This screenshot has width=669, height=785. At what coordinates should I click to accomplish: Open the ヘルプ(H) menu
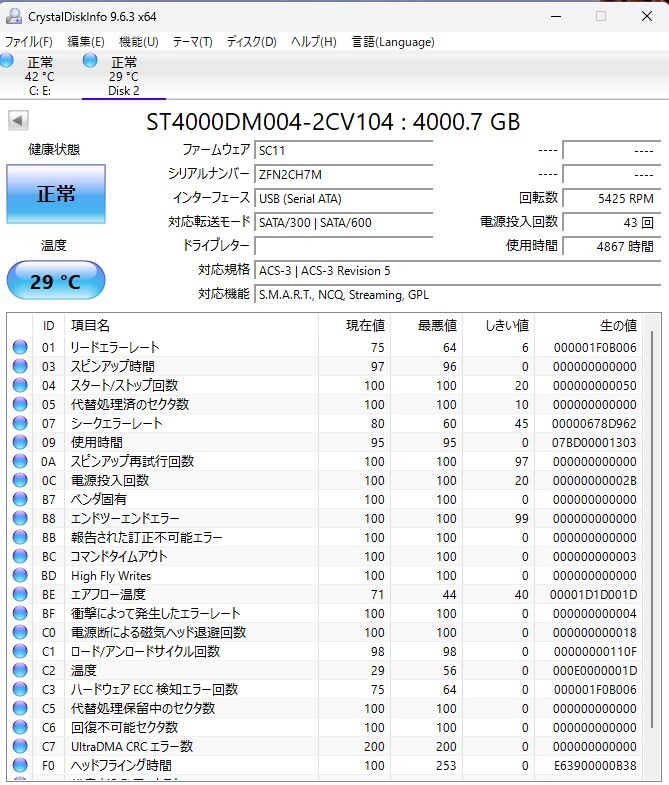[314, 42]
